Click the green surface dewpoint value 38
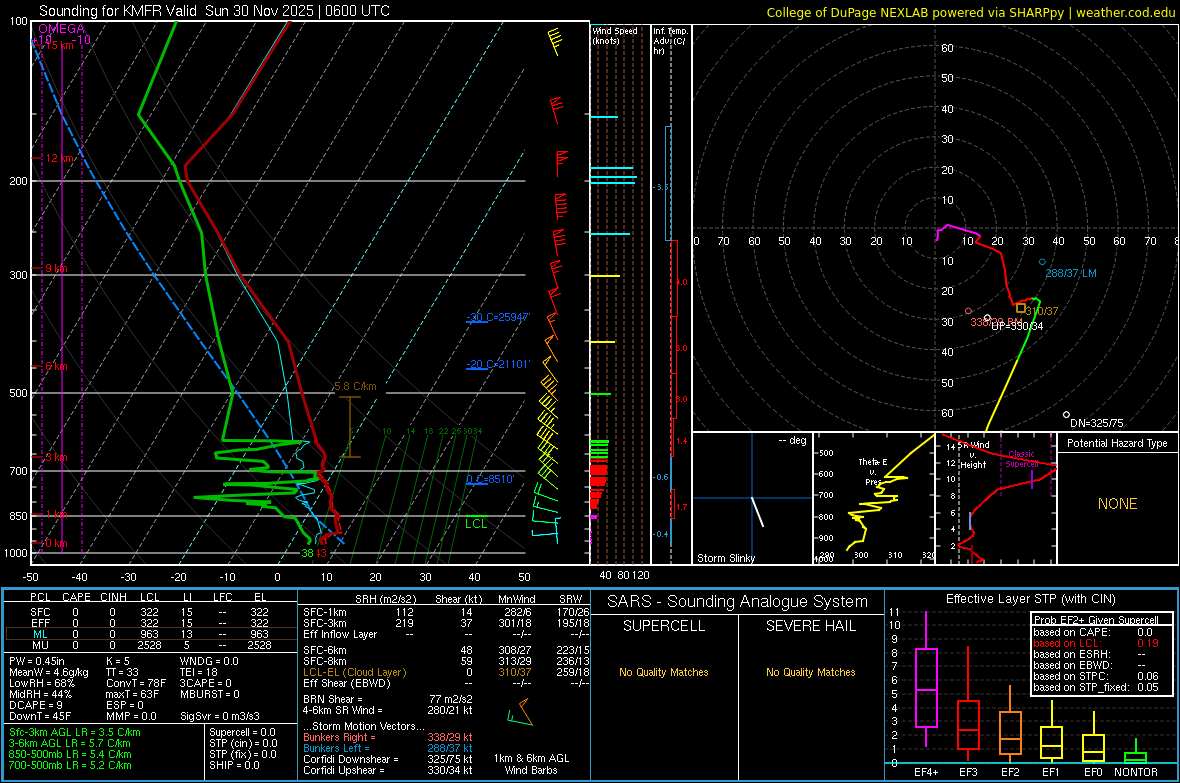 point(307,553)
